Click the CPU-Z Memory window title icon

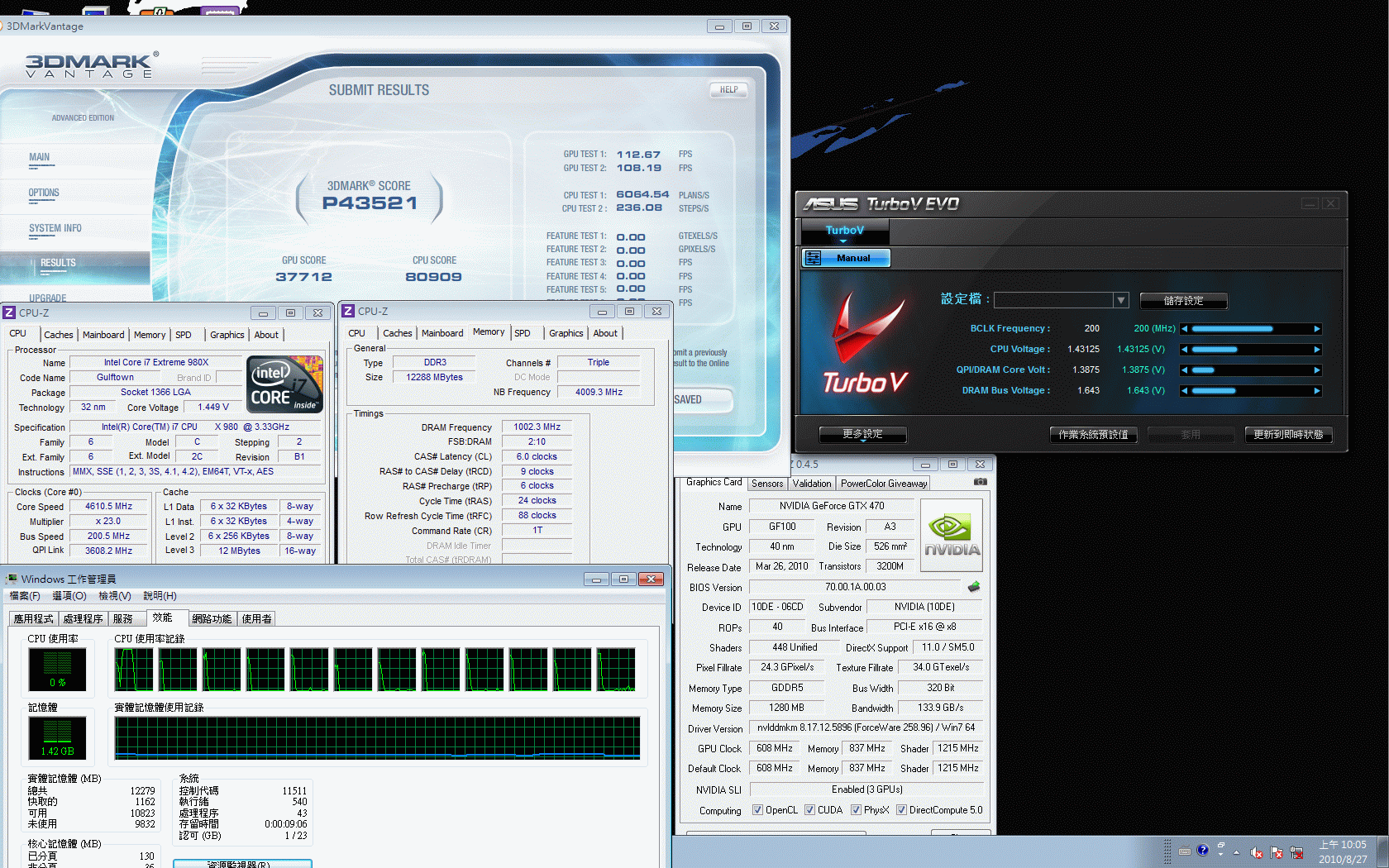tap(348, 311)
